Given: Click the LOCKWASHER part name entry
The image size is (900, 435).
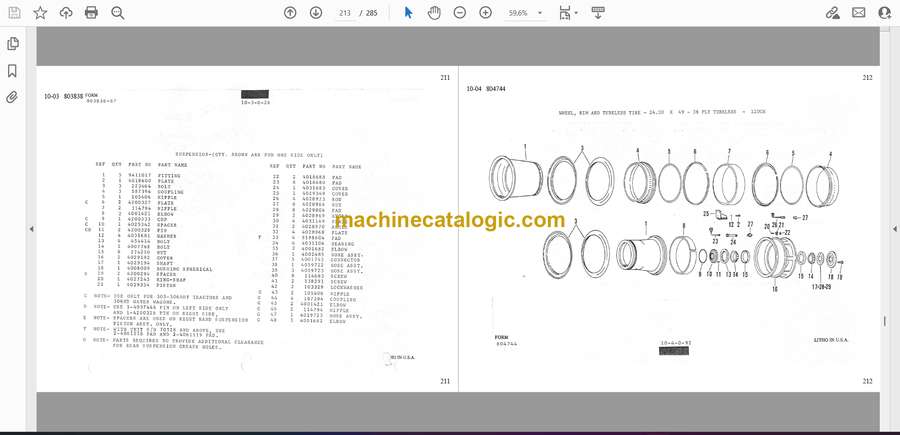Looking at the screenshot, I should pyautogui.click(x=348, y=286).
